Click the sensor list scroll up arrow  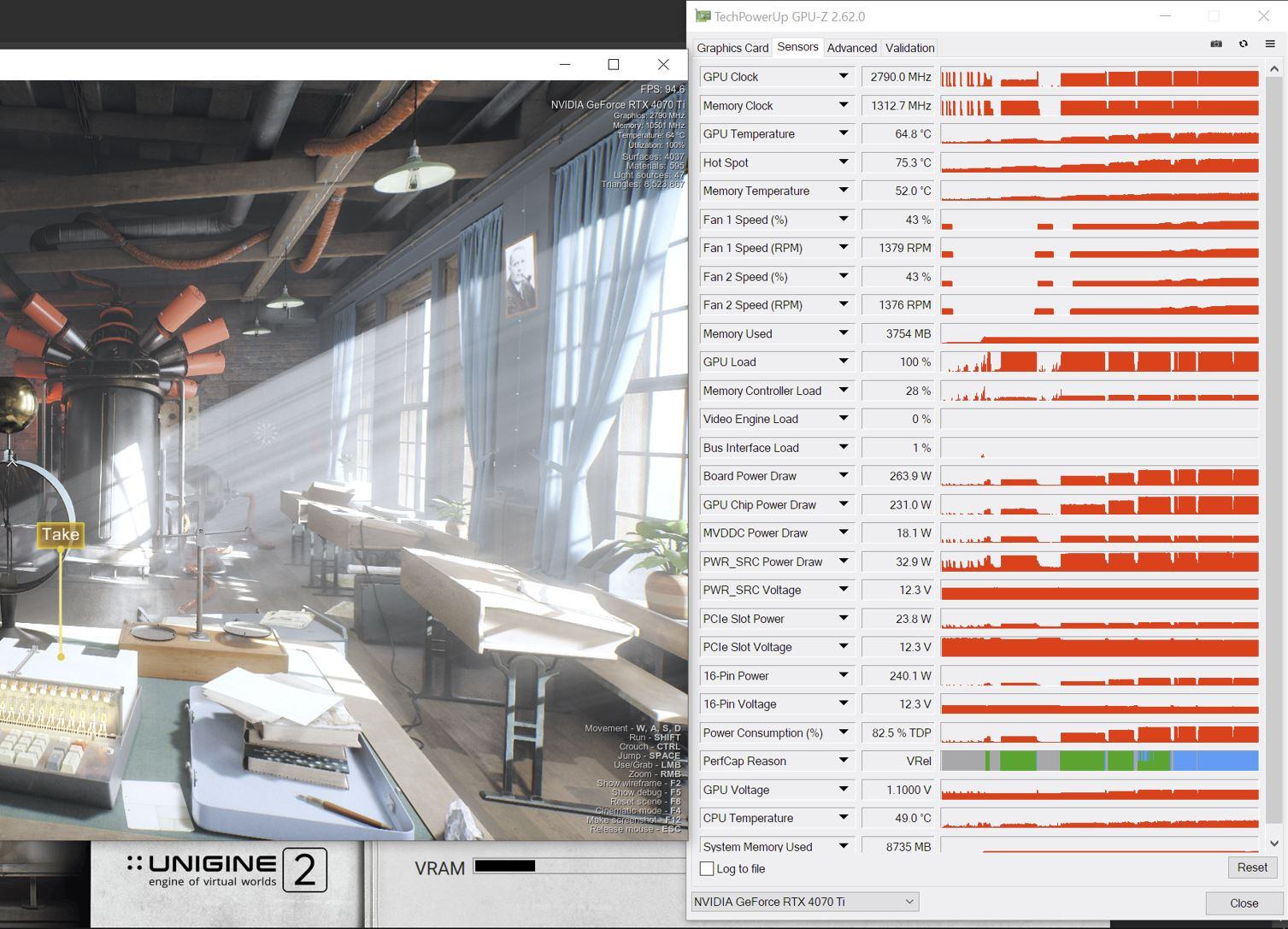point(1274,68)
